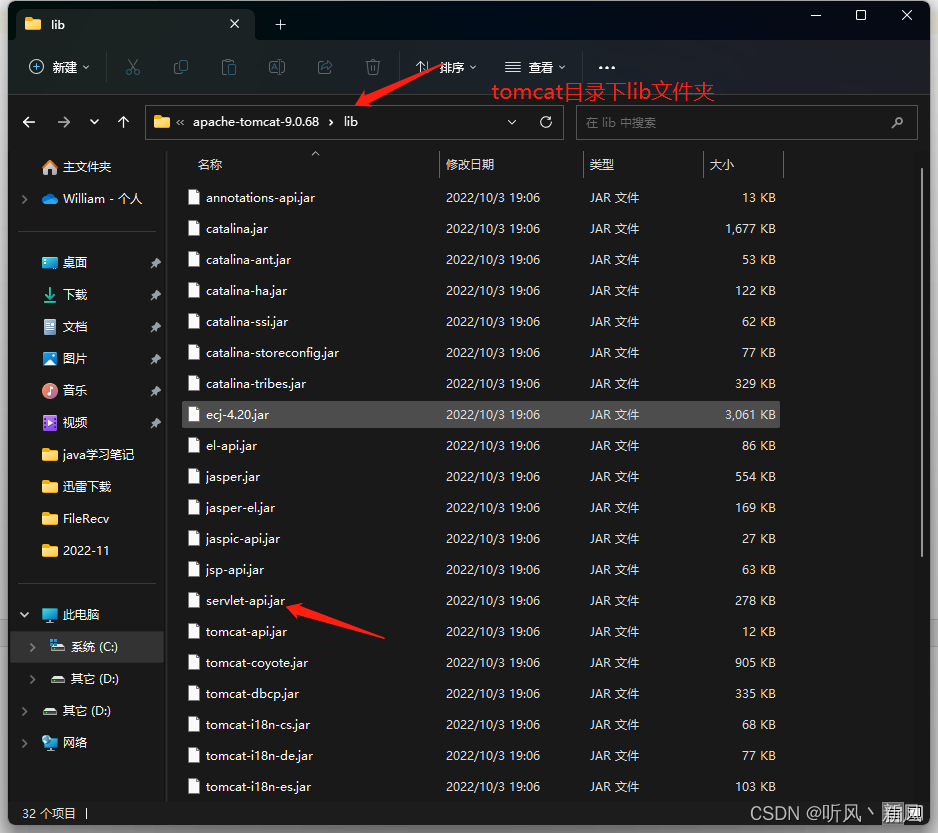Open java学习笔记 folder in sidebar
938x833 pixels.
[88, 455]
